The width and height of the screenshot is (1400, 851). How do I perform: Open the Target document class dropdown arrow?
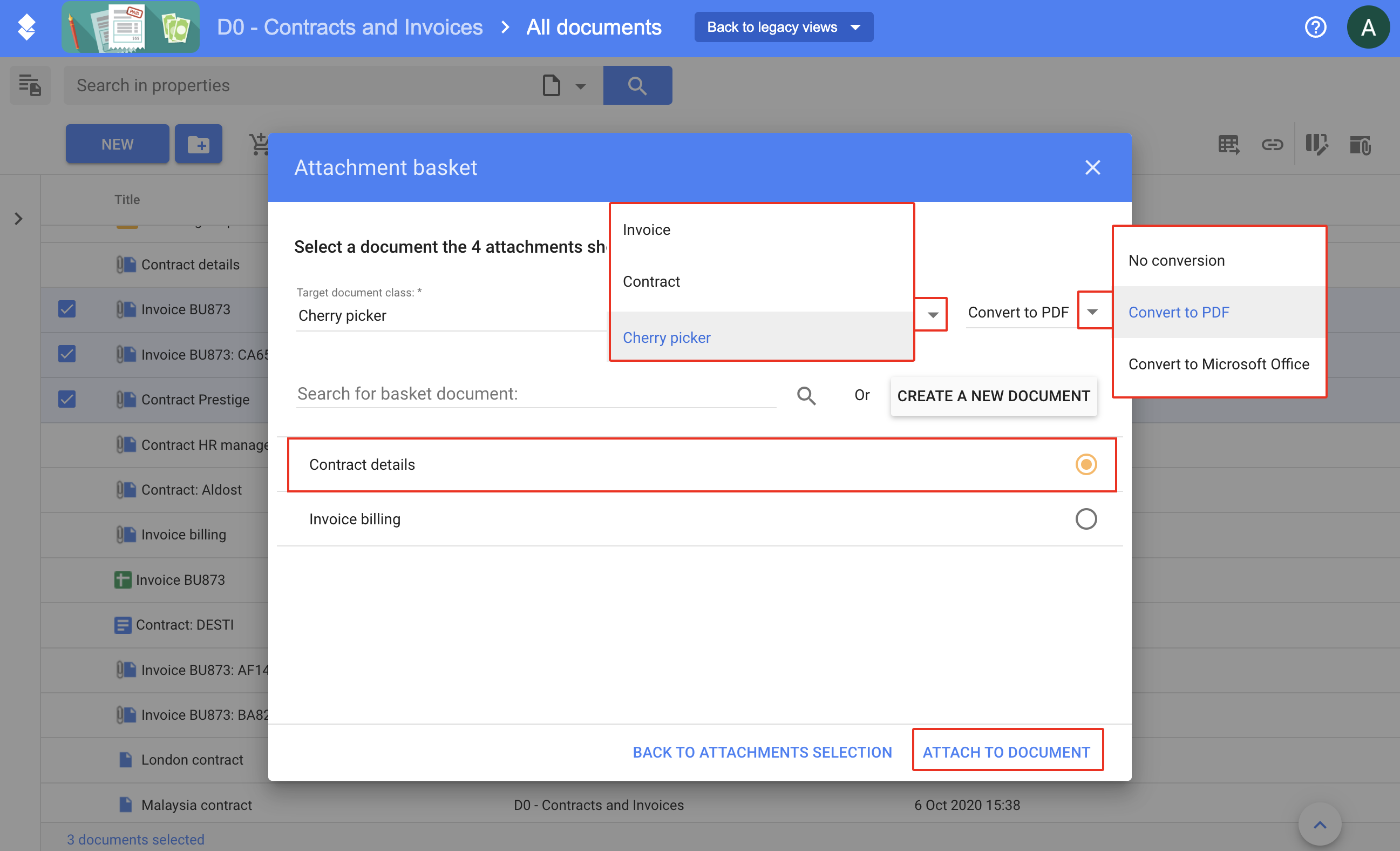point(933,314)
